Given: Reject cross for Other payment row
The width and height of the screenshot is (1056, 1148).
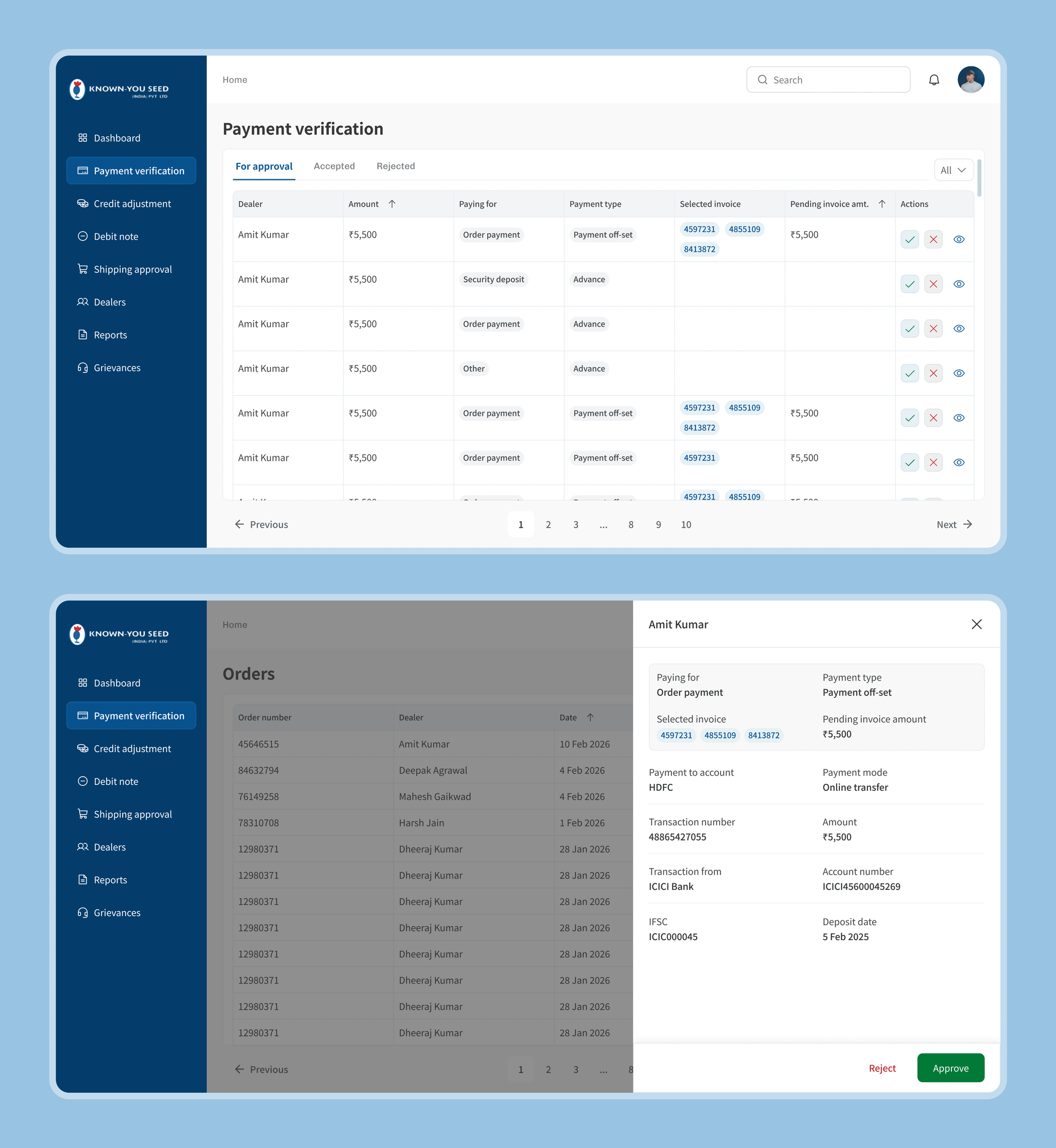Looking at the screenshot, I should (x=933, y=373).
